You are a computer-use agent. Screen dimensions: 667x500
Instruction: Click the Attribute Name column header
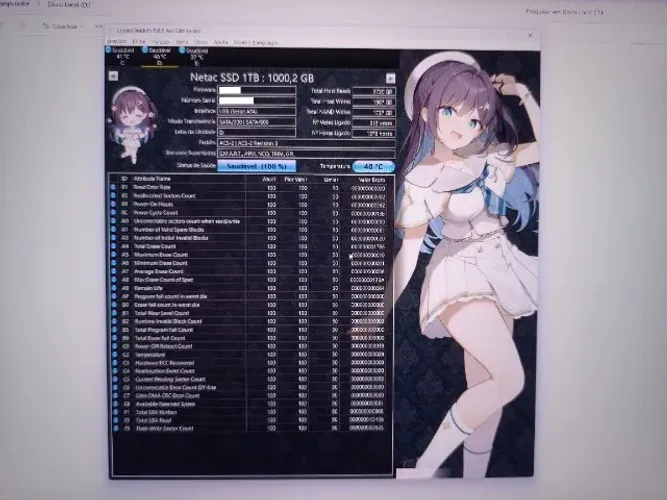[152, 179]
